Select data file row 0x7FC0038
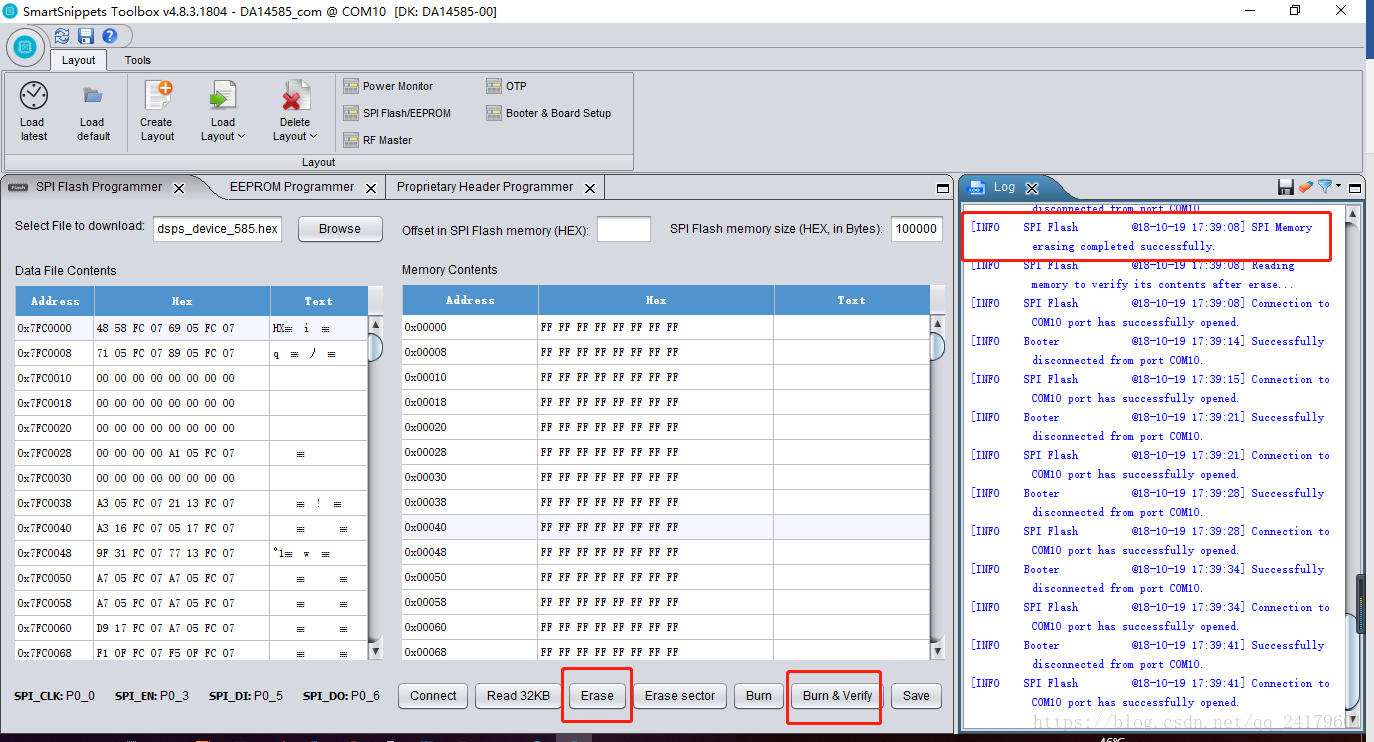The image size is (1374, 742). [x=192, y=503]
